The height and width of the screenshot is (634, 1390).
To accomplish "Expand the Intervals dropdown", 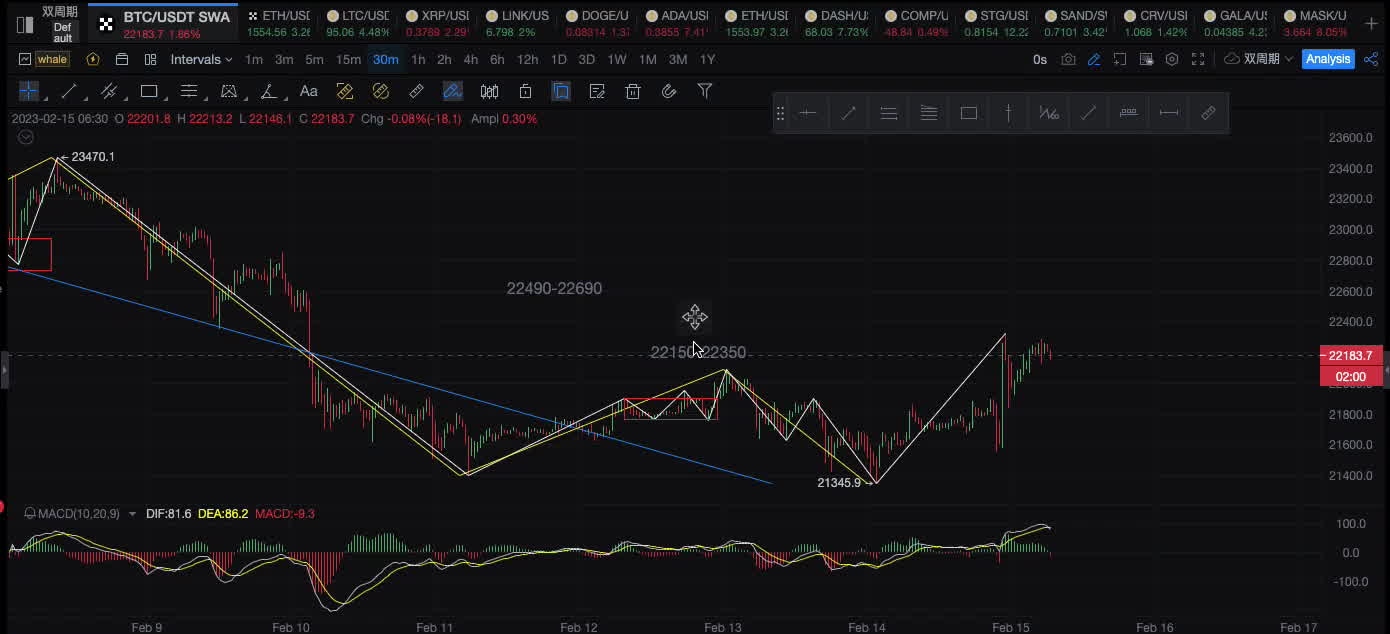I will tap(201, 59).
